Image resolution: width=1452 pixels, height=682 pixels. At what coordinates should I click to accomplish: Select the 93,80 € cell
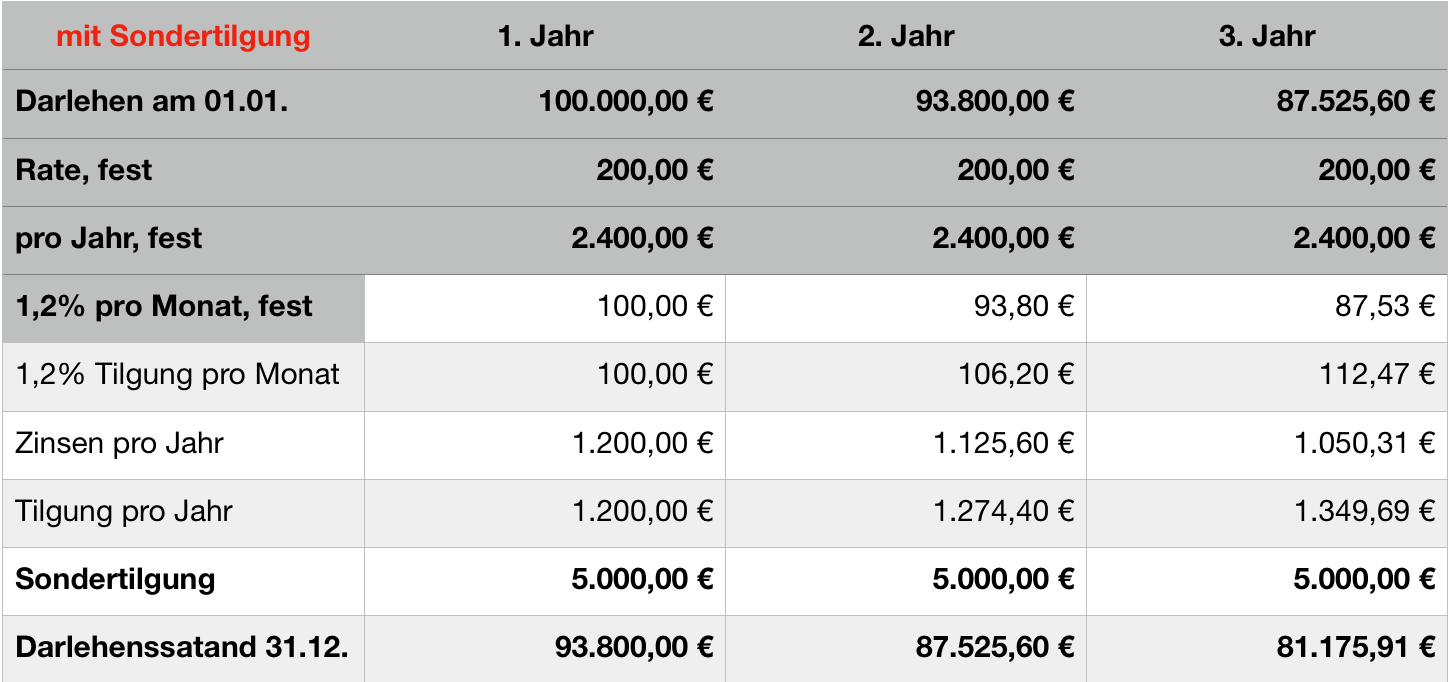coord(1023,306)
